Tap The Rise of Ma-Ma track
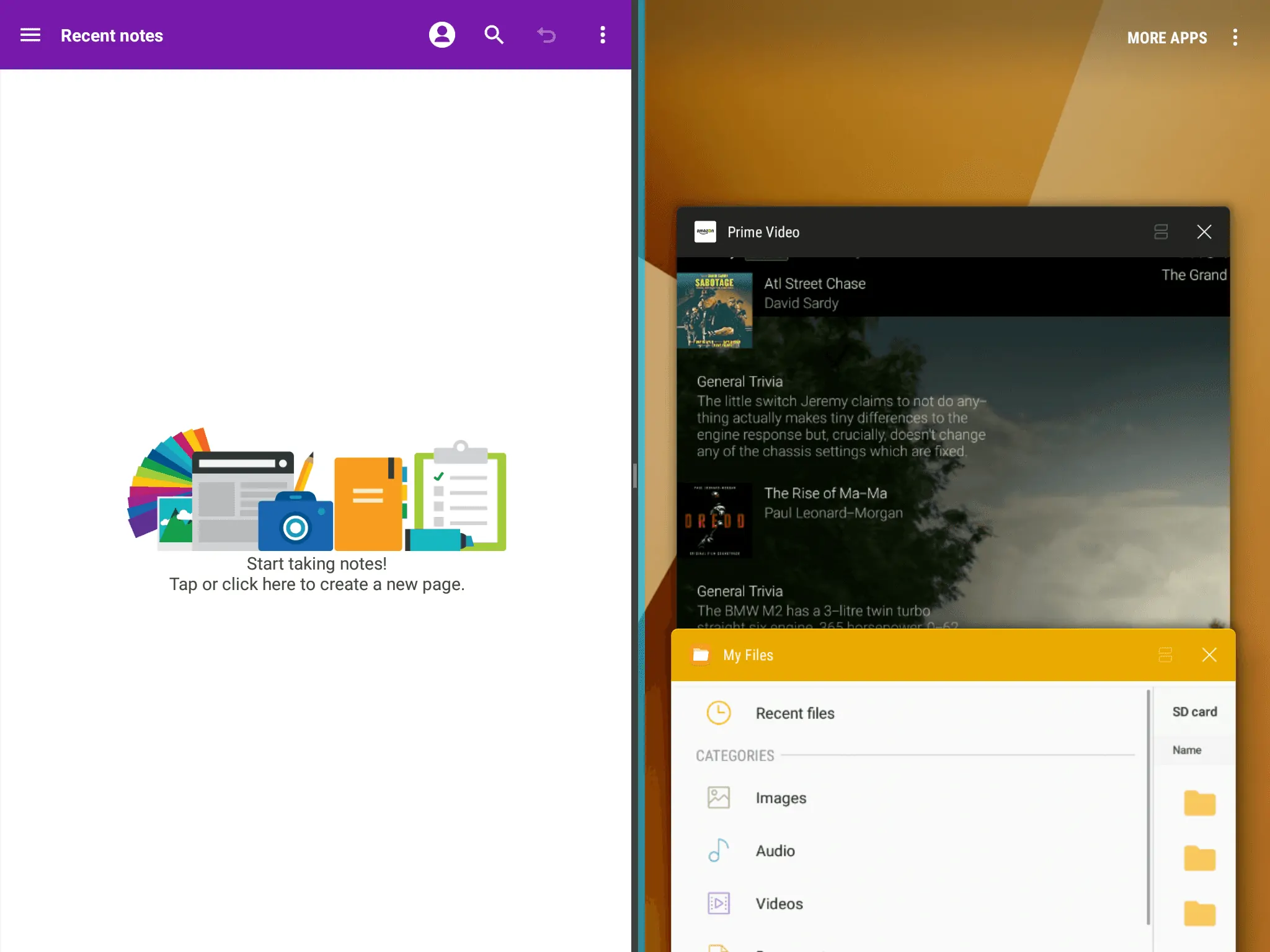Screen dimensions: 1270x952 pyautogui.click(x=825, y=493)
